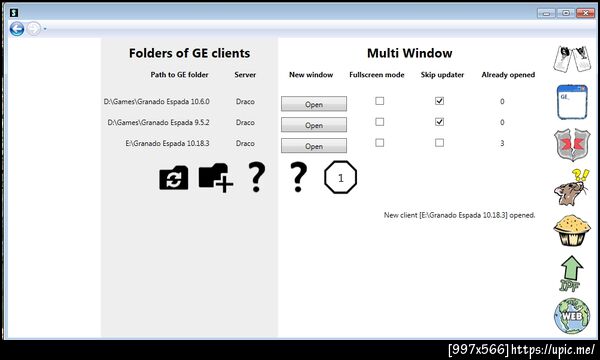Open new window for Granado Espada 10.6.0
The height and width of the screenshot is (360, 600).
click(x=314, y=104)
